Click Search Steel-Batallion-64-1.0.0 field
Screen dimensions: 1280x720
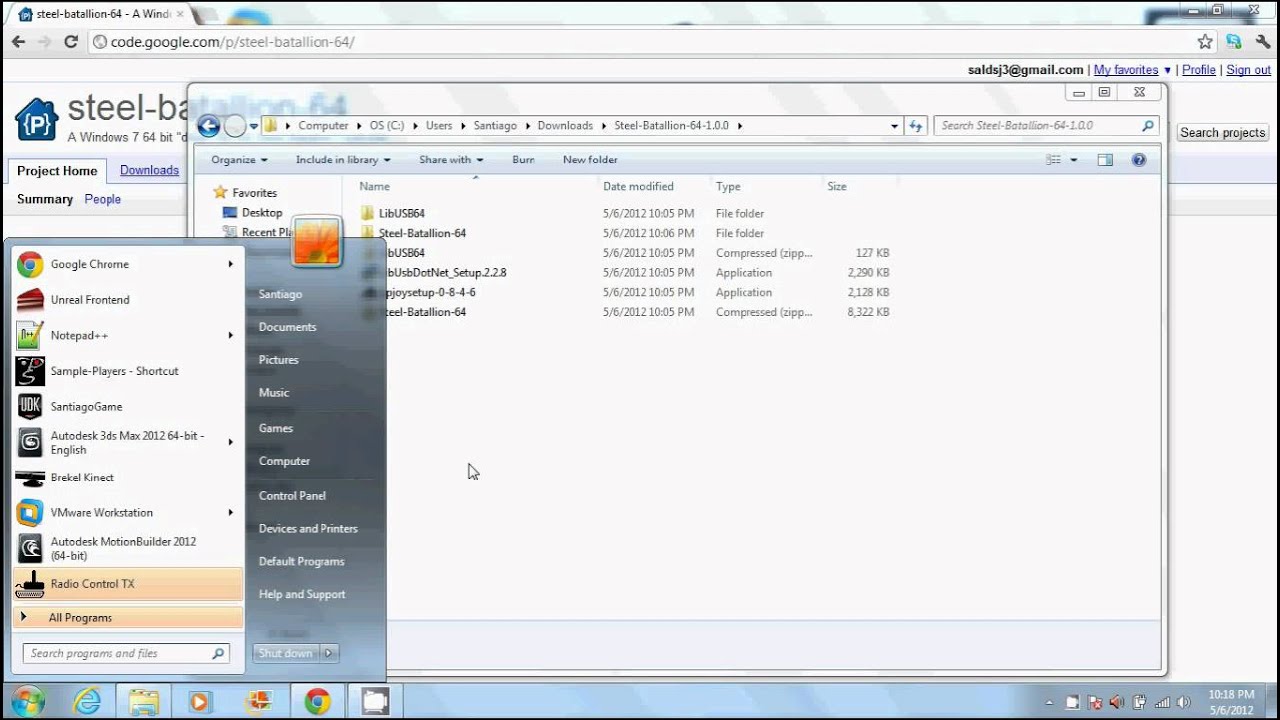pos(1047,126)
